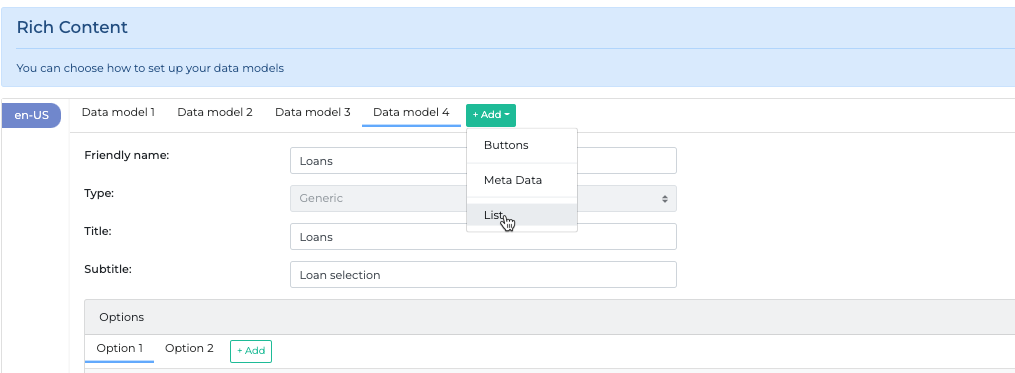Open the Type Generic dropdown

(x=483, y=198)
